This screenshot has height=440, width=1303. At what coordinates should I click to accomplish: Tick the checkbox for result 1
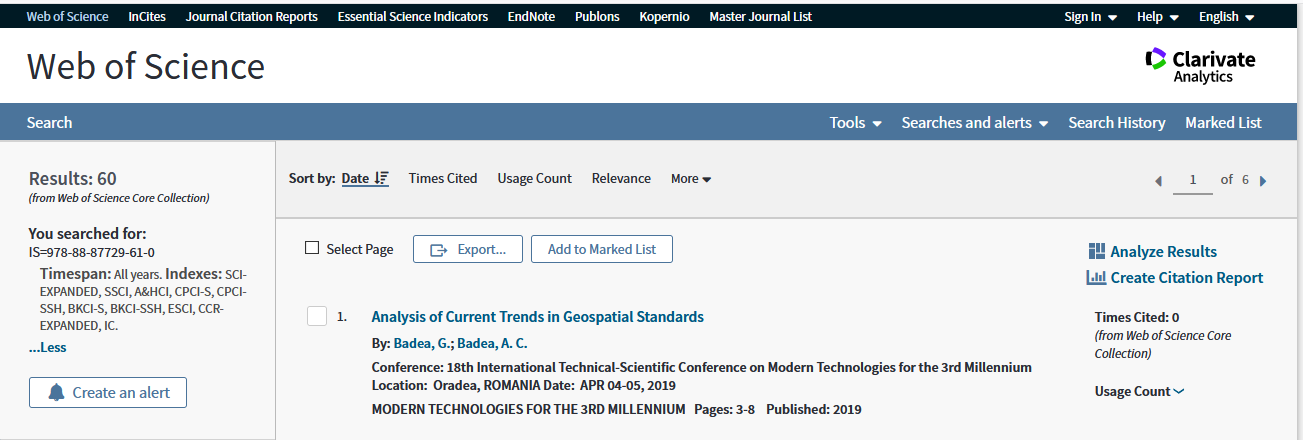pos(317,317)
